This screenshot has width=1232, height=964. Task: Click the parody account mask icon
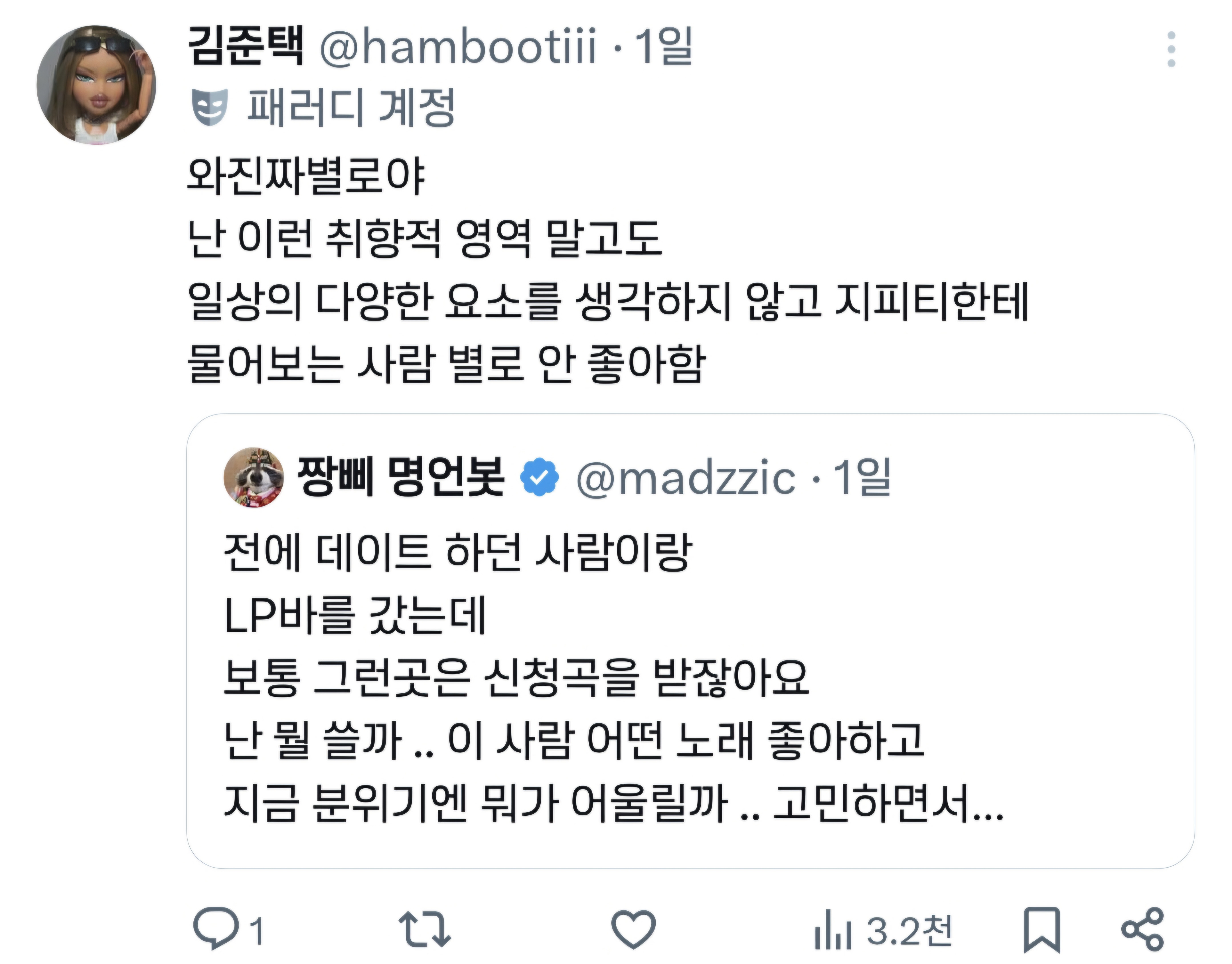(x=209, y=107)
